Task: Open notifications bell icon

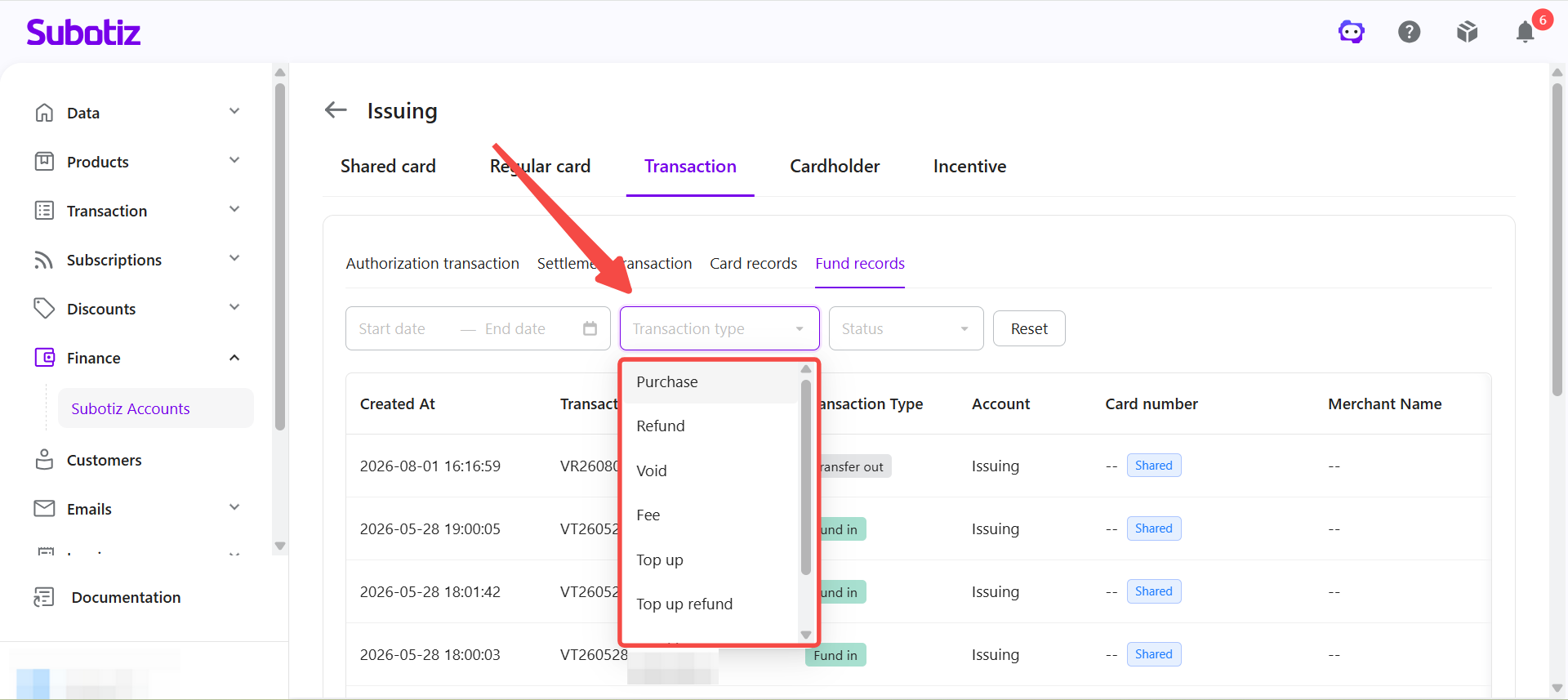Action: click(x=1525, y=32)
